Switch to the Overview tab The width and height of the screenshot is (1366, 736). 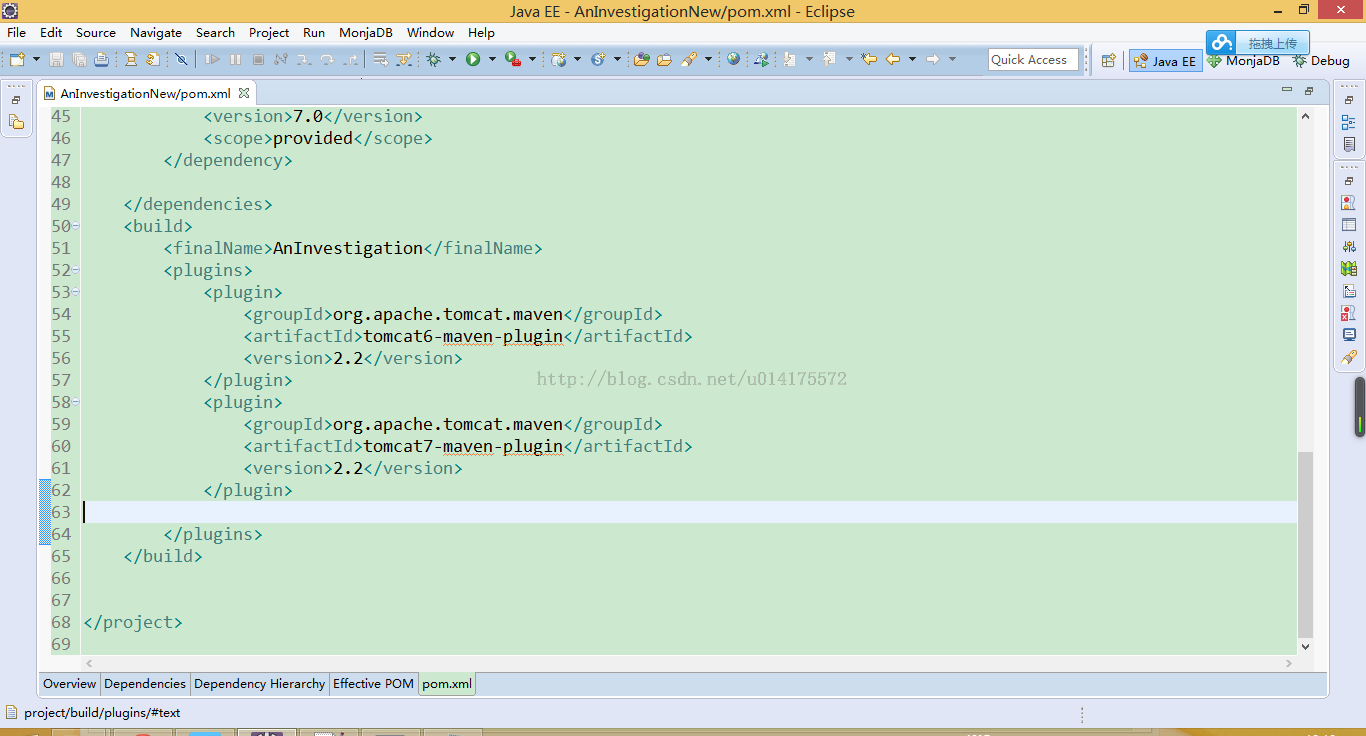click(70, 684)
